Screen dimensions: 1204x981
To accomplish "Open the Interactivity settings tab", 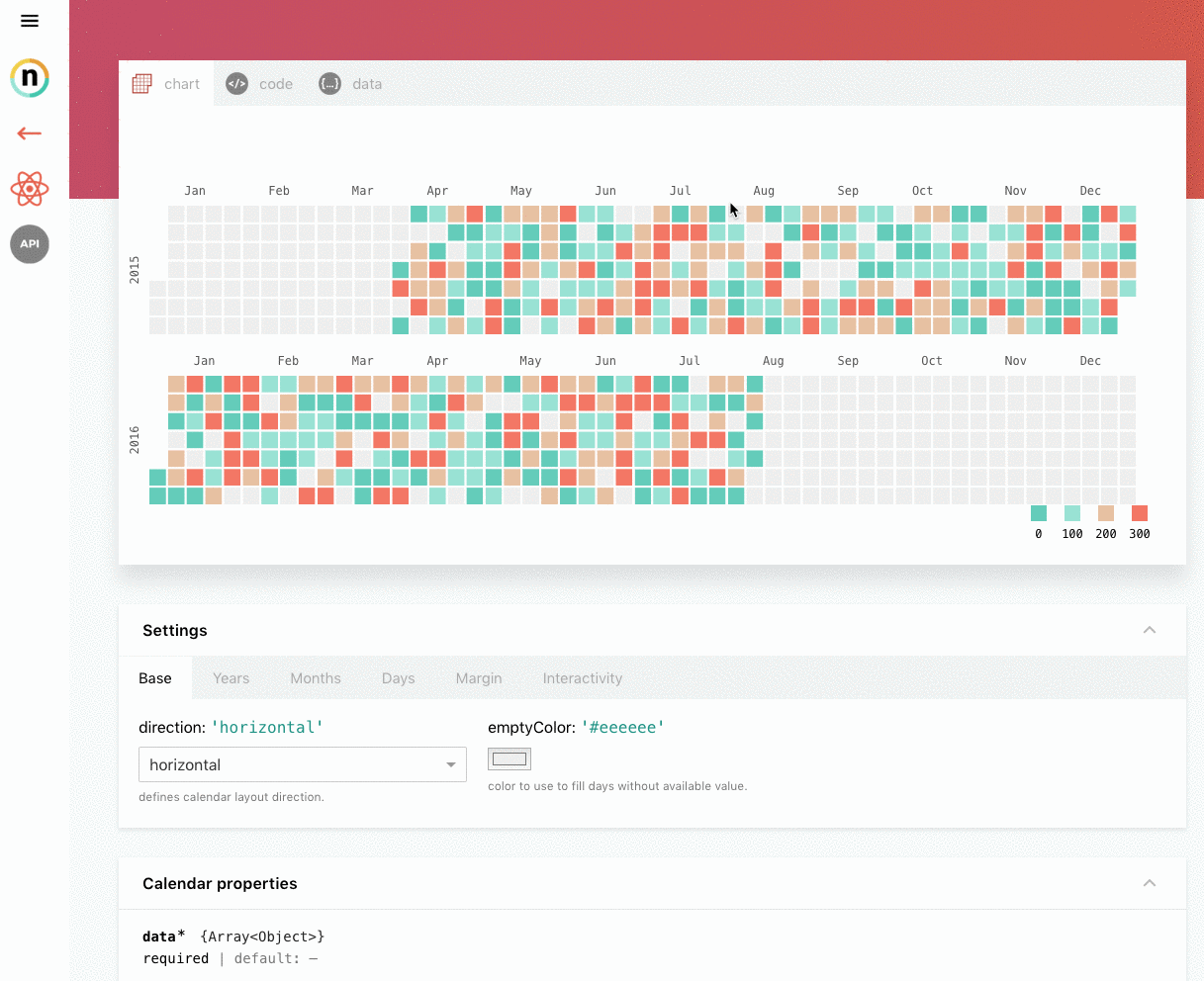I will coord(583,678).
